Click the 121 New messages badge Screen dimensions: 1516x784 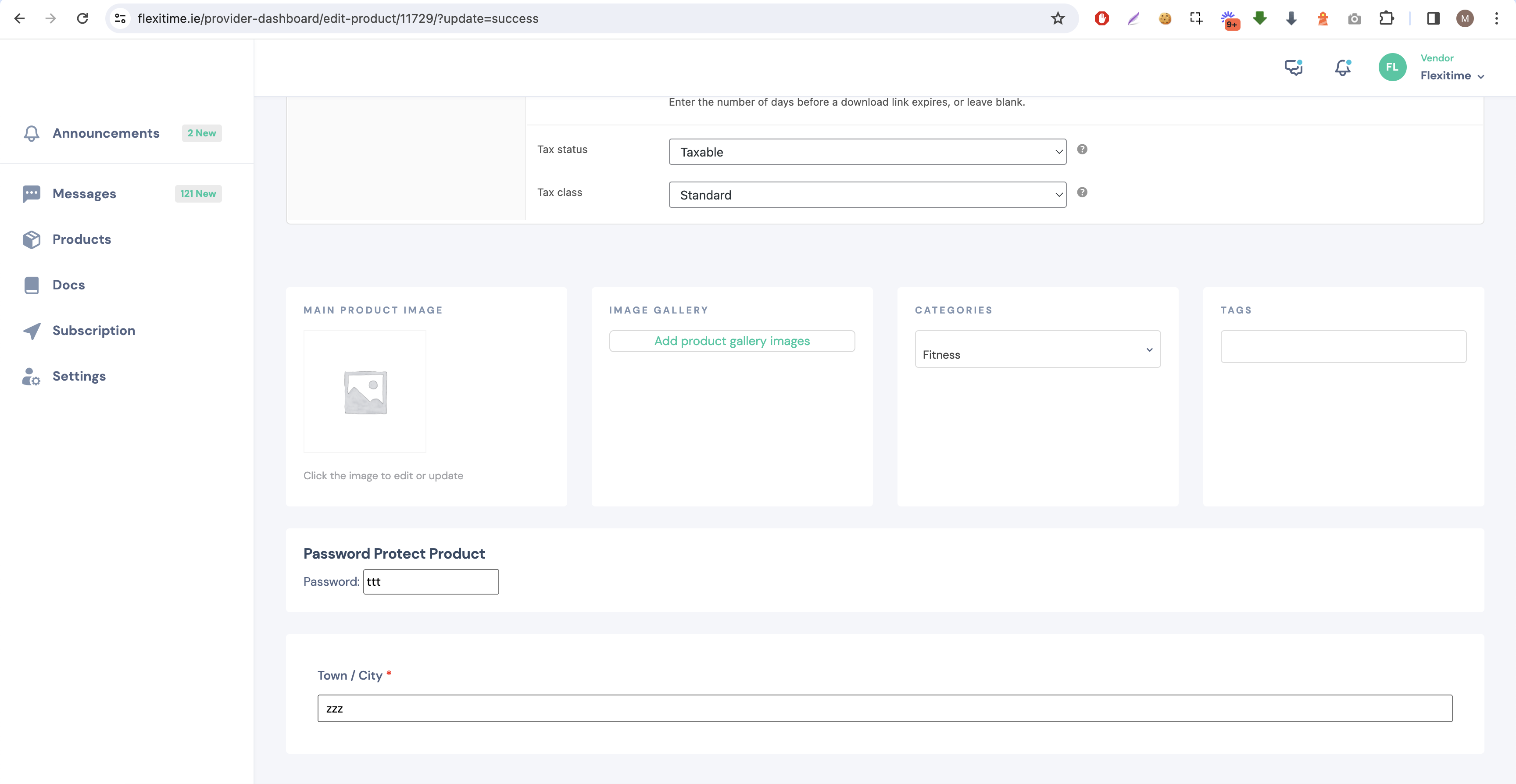point(198,193)
